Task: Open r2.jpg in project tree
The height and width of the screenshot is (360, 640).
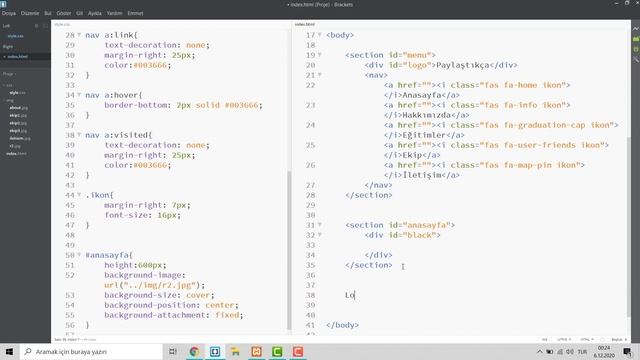Action: click(15, 146)
